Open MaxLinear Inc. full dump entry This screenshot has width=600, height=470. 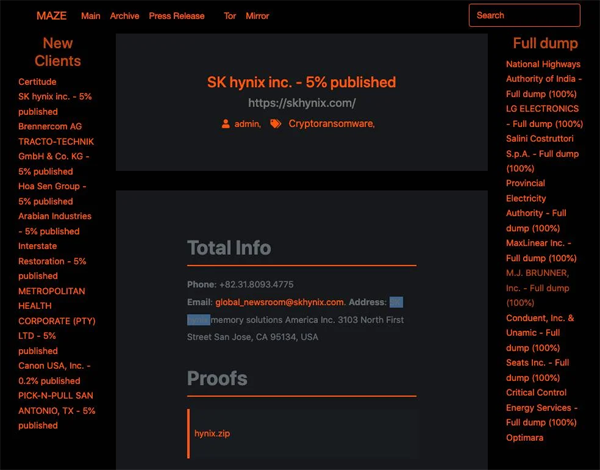point(541,251)
